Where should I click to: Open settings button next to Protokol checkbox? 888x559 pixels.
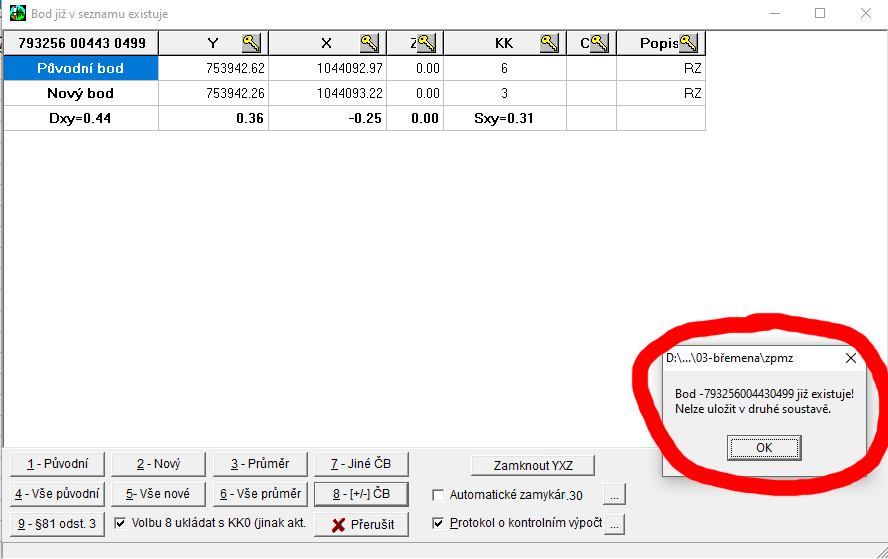tap(615, 523)
